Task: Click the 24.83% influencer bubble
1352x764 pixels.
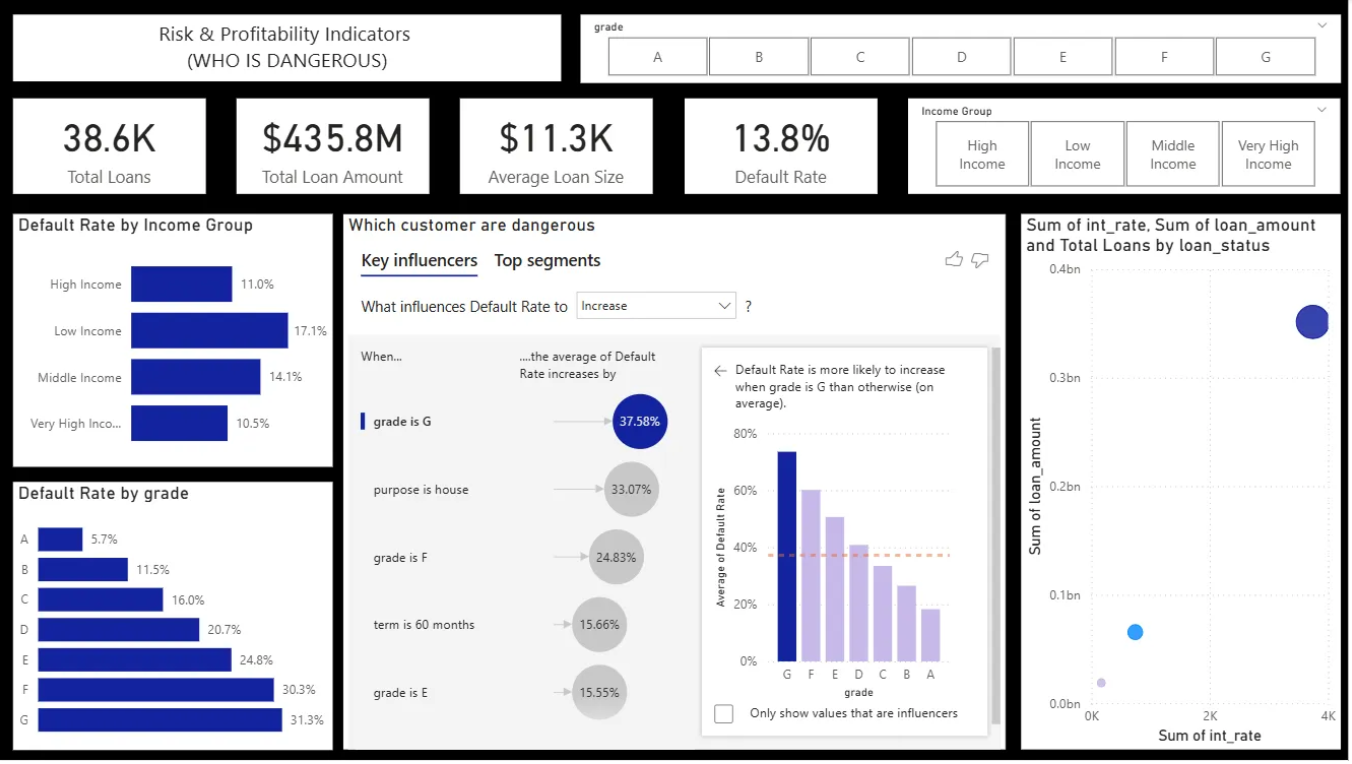Action: pos(616,557)
